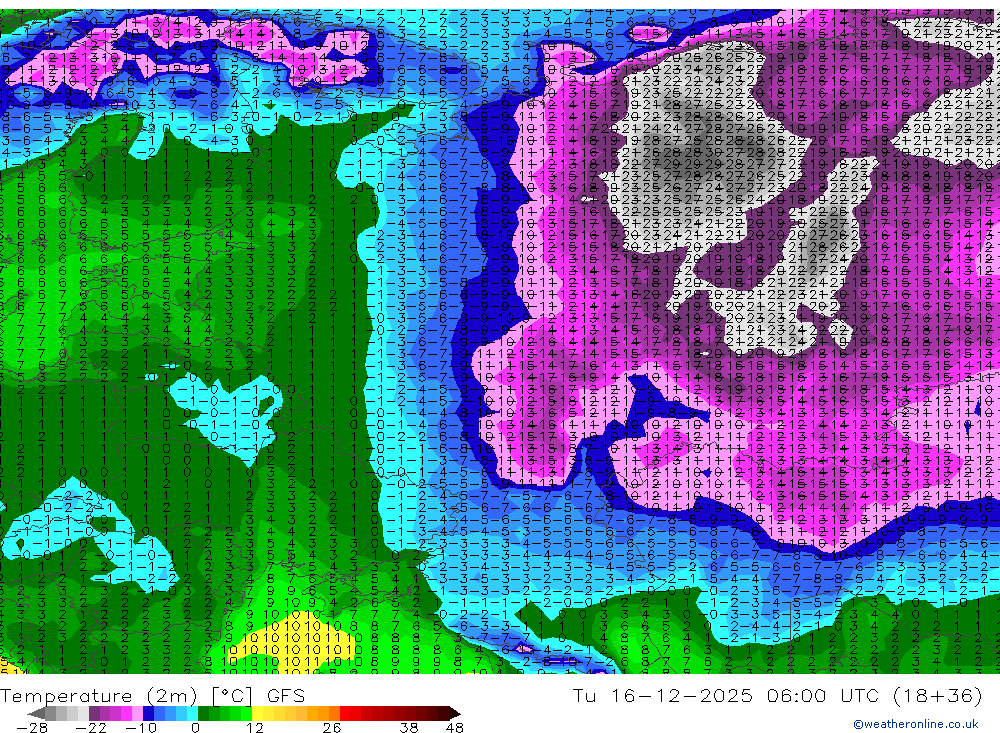Click the -22 label on the color scale

[x=91, y=727]
